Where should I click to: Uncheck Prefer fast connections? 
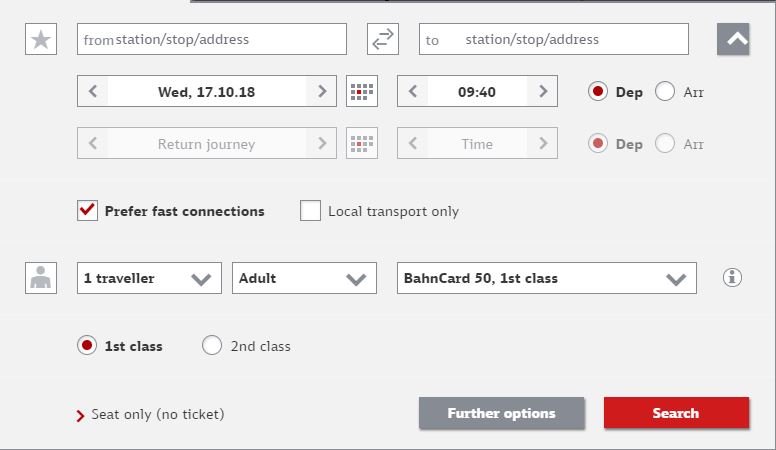click(x=88, y=210)
